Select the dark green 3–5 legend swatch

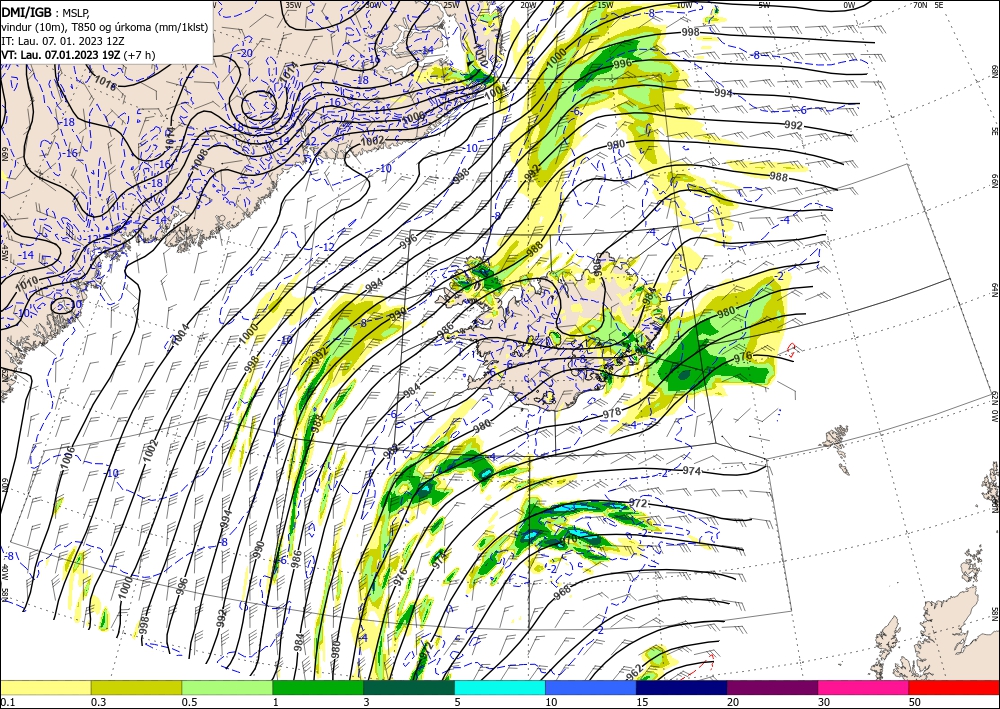409,687
